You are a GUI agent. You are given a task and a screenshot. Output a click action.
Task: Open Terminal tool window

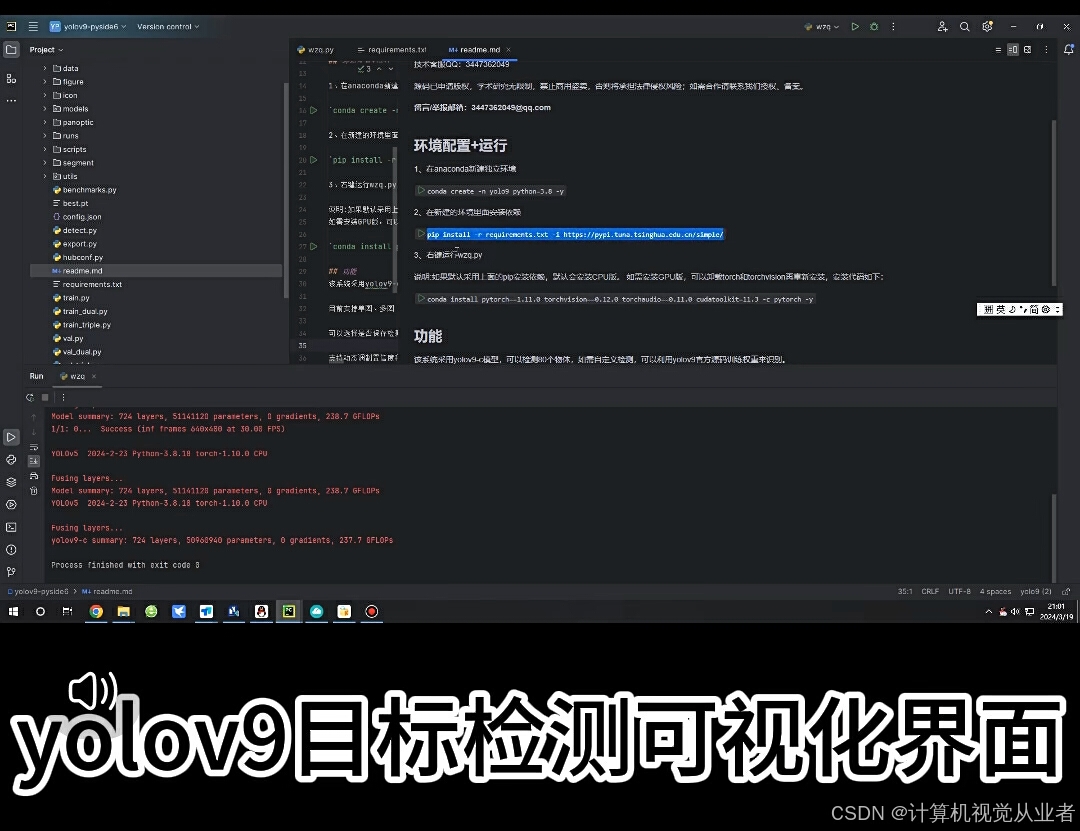click(11, 527)
